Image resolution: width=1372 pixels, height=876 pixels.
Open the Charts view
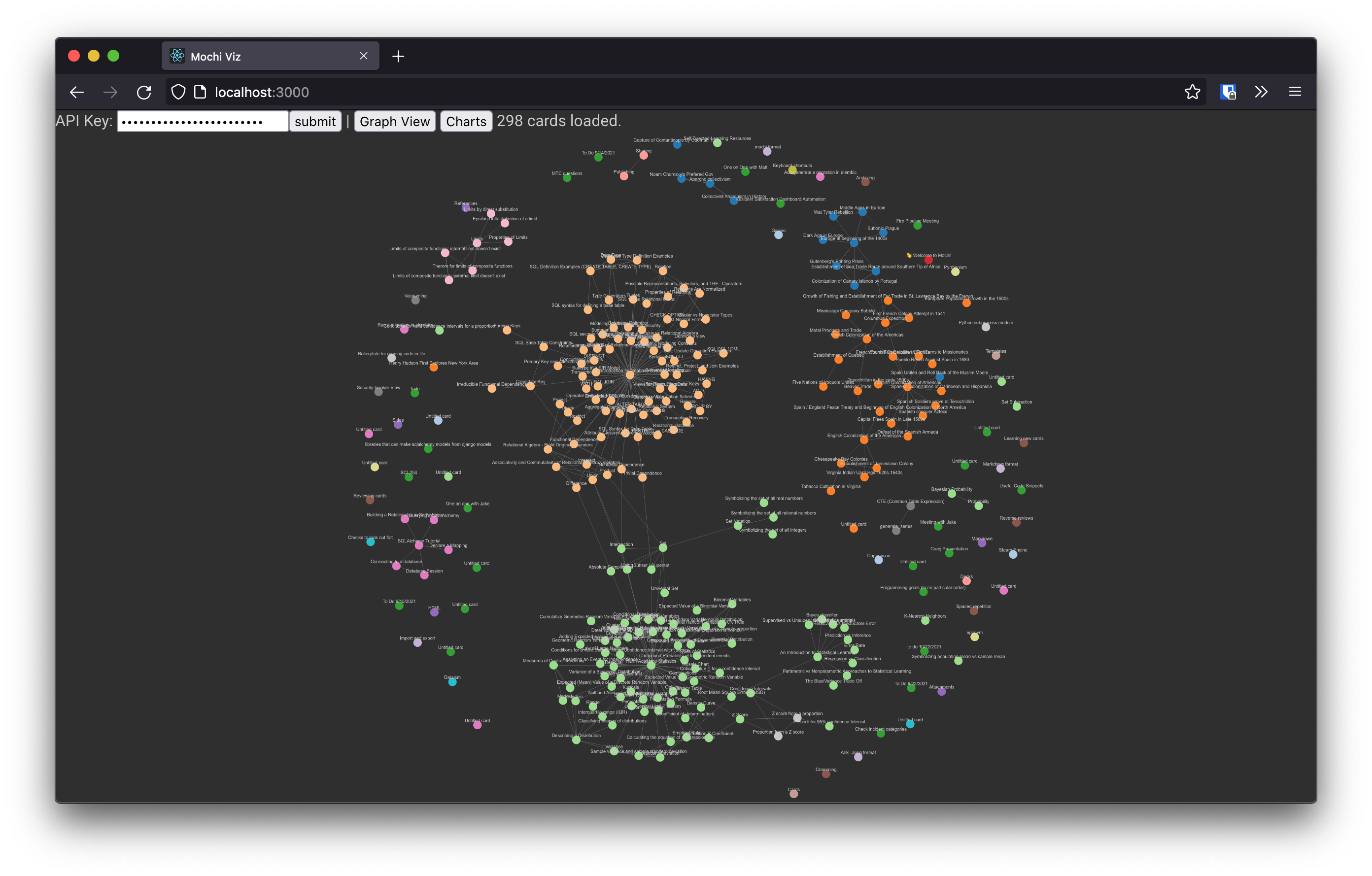click(466, 121)
